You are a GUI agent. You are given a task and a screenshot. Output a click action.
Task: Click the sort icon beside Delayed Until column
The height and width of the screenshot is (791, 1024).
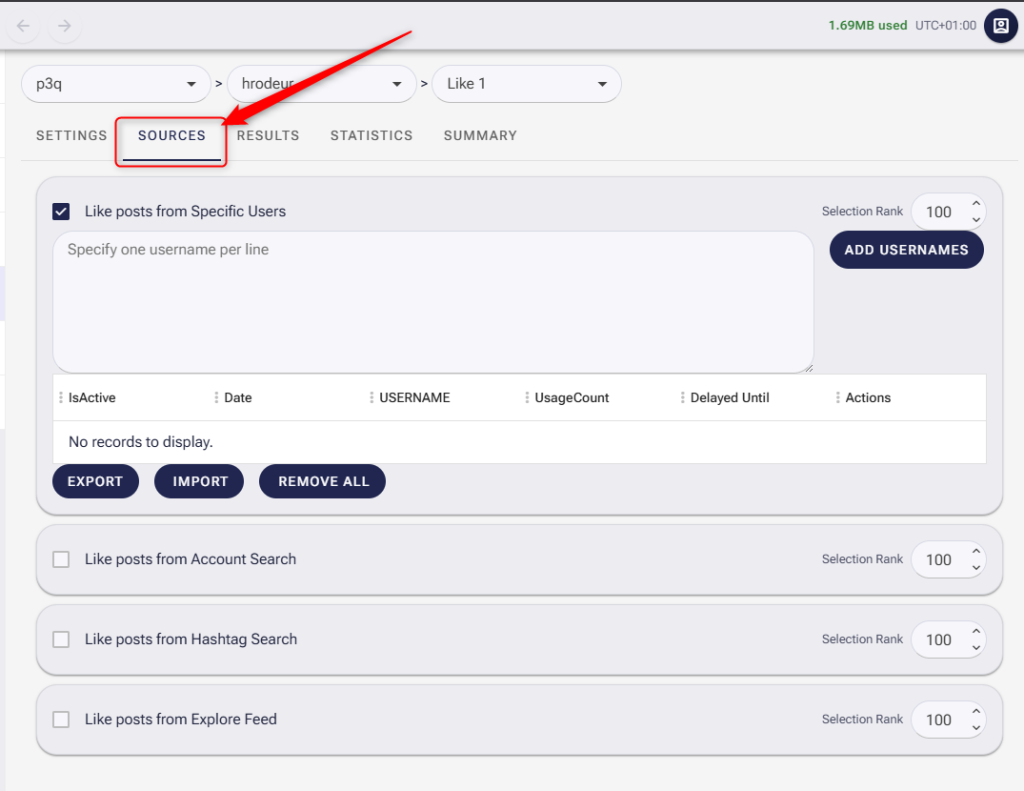pyautogui.click(x=683, y=397)
